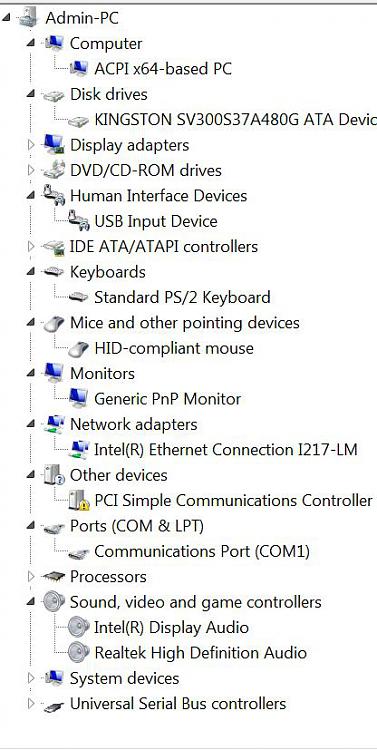This screenshot has width=377, height=750.
Task: Select the Other devices category label
Action: [119, 475]
